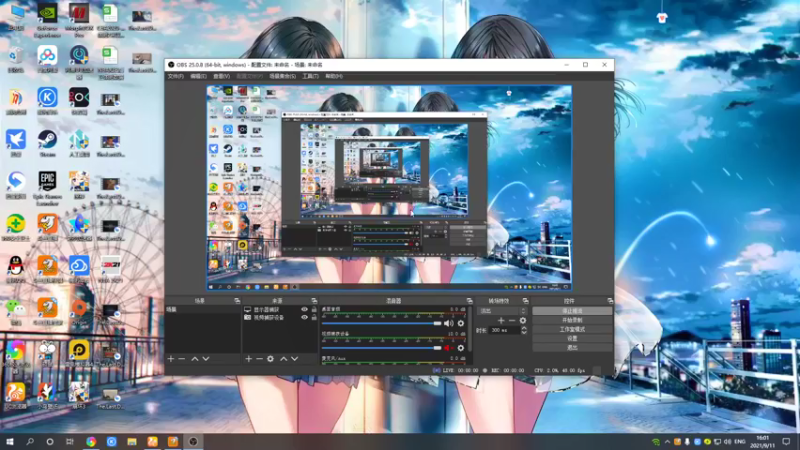The image size is (800, 450).
Task: Add a scene transition with the plus icon
Action: (x=501, y=320)
